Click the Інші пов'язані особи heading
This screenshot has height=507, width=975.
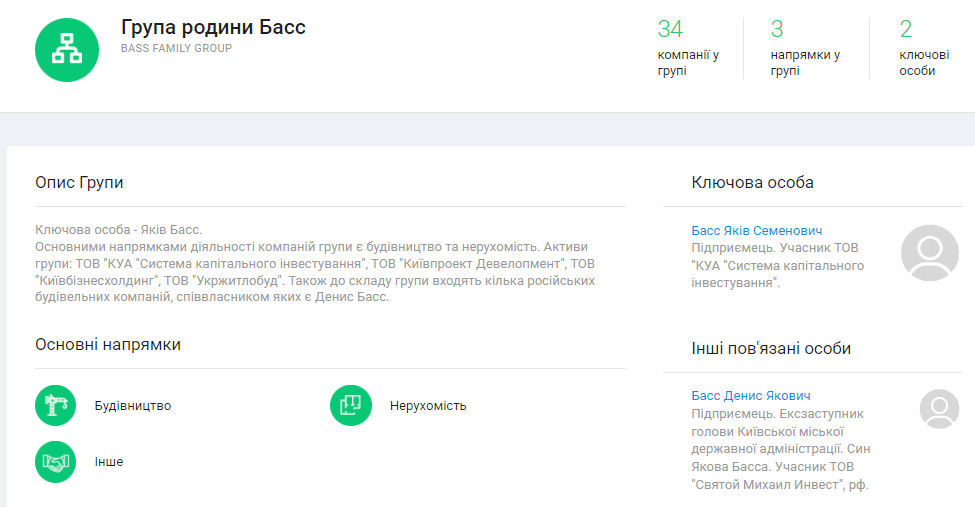pos(771,348)
